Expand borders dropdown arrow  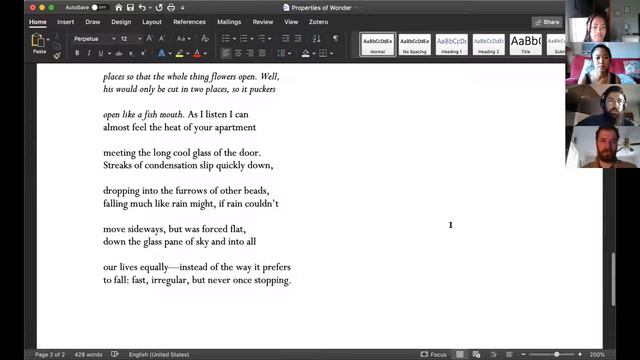[x=331, y=53]
